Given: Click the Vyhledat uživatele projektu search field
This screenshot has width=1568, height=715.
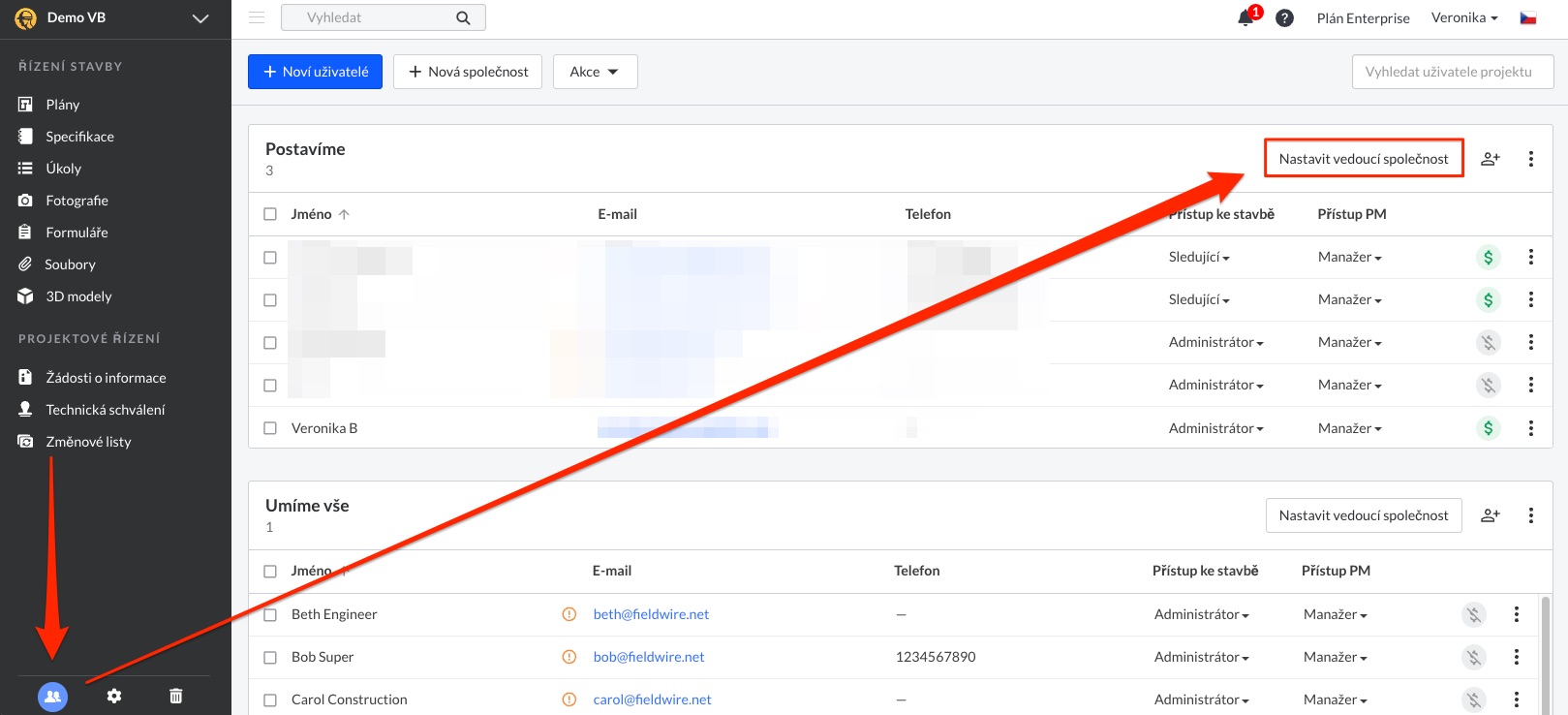Looking at the screenshot, I should point(1452,72).
